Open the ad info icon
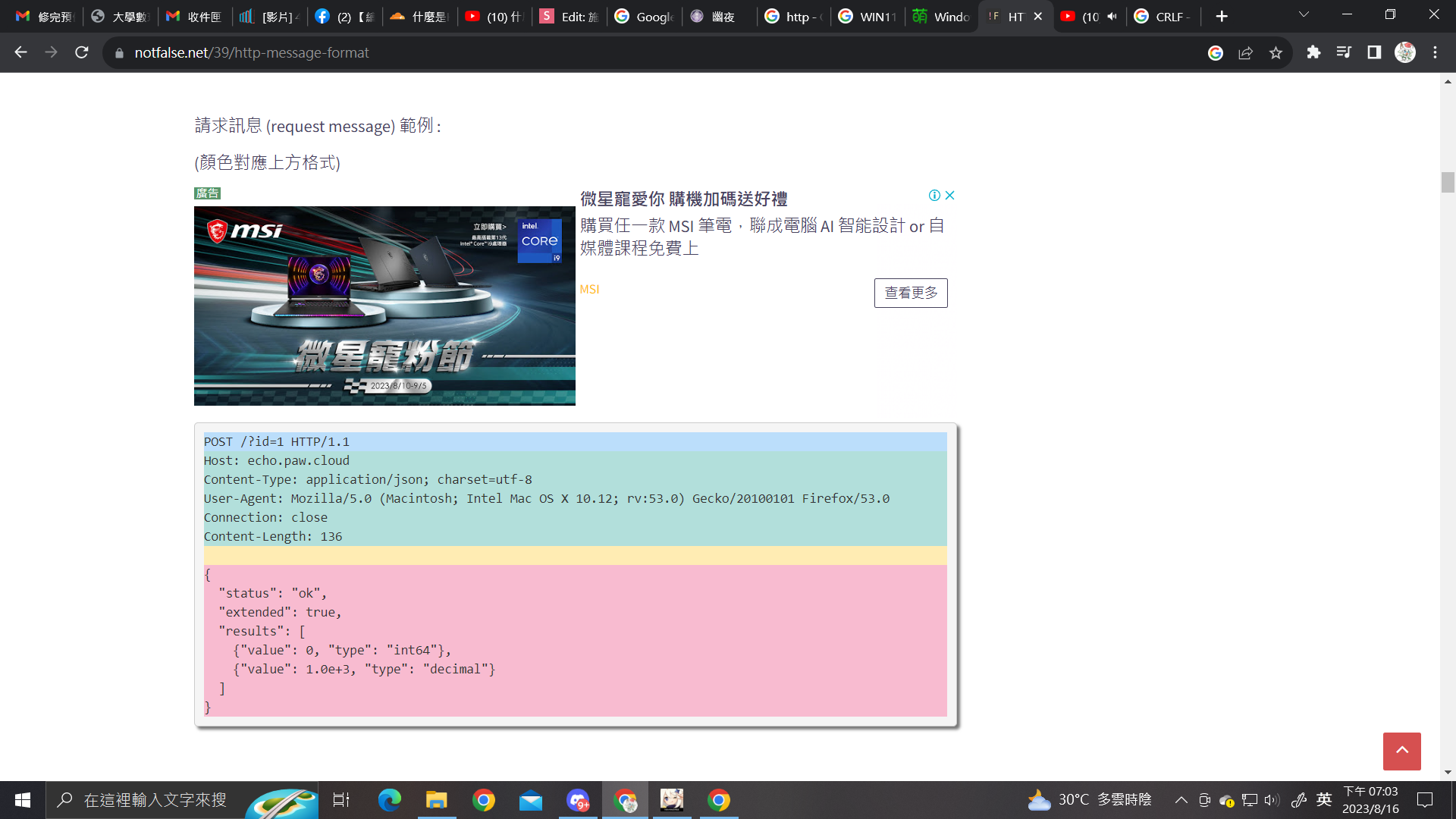 (x=934, y=195)
